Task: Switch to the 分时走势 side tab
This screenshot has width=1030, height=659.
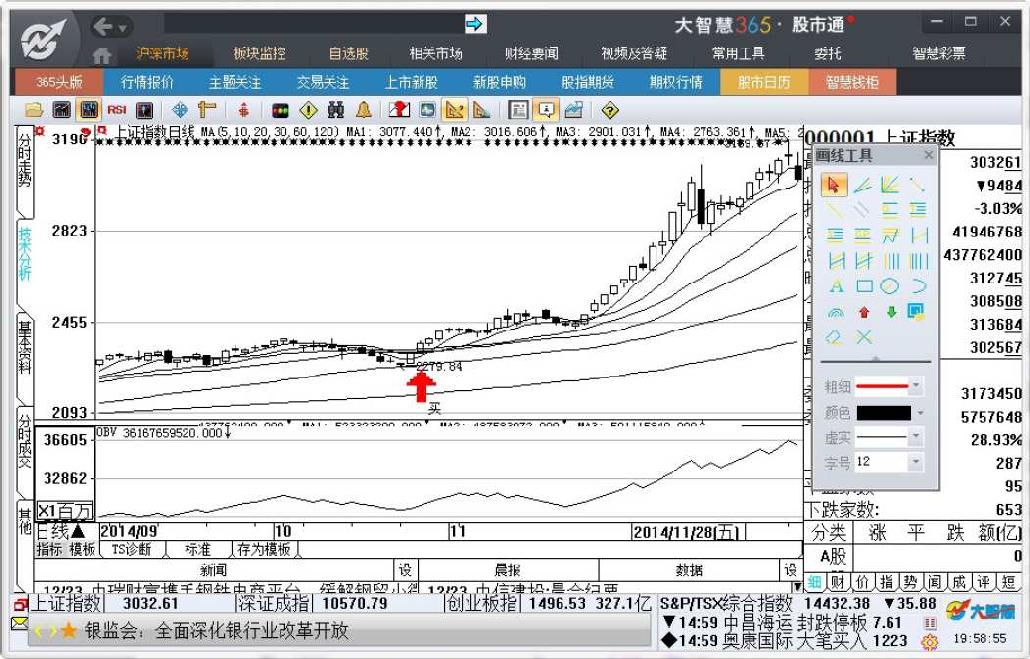Action: click(25, 161)
